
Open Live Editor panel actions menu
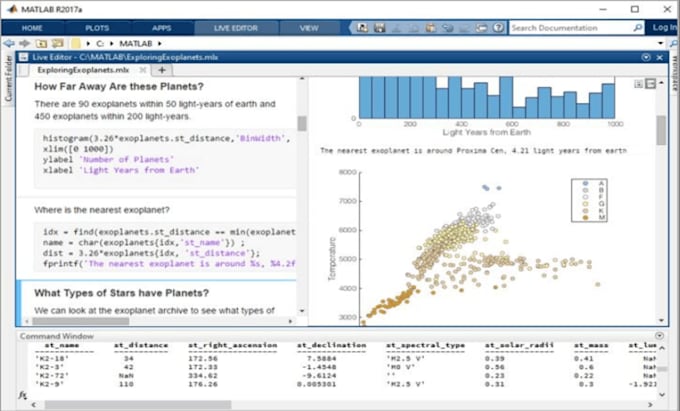tap(646, 57)
